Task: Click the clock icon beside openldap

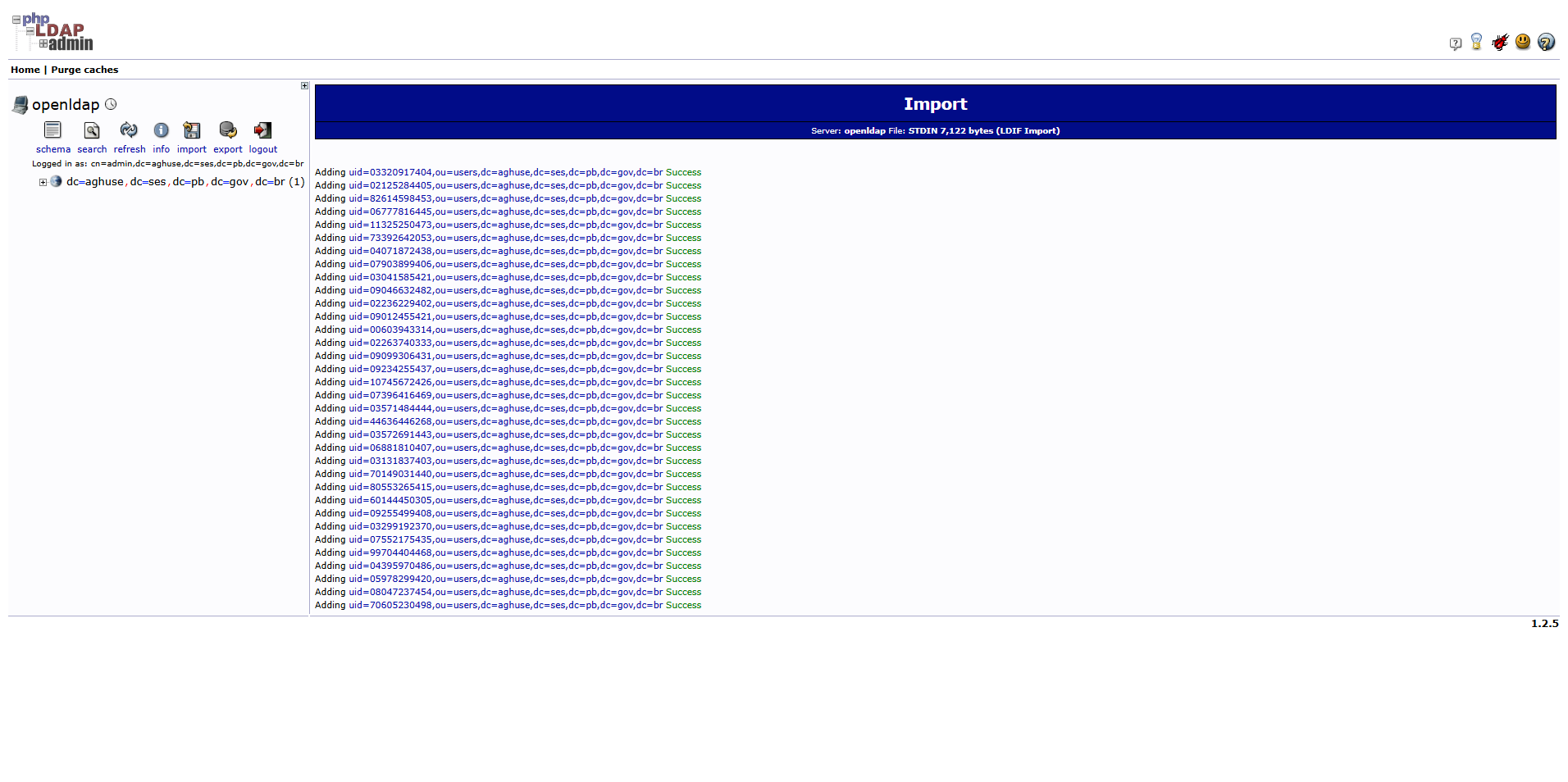Action: click(x=111, y=104)
